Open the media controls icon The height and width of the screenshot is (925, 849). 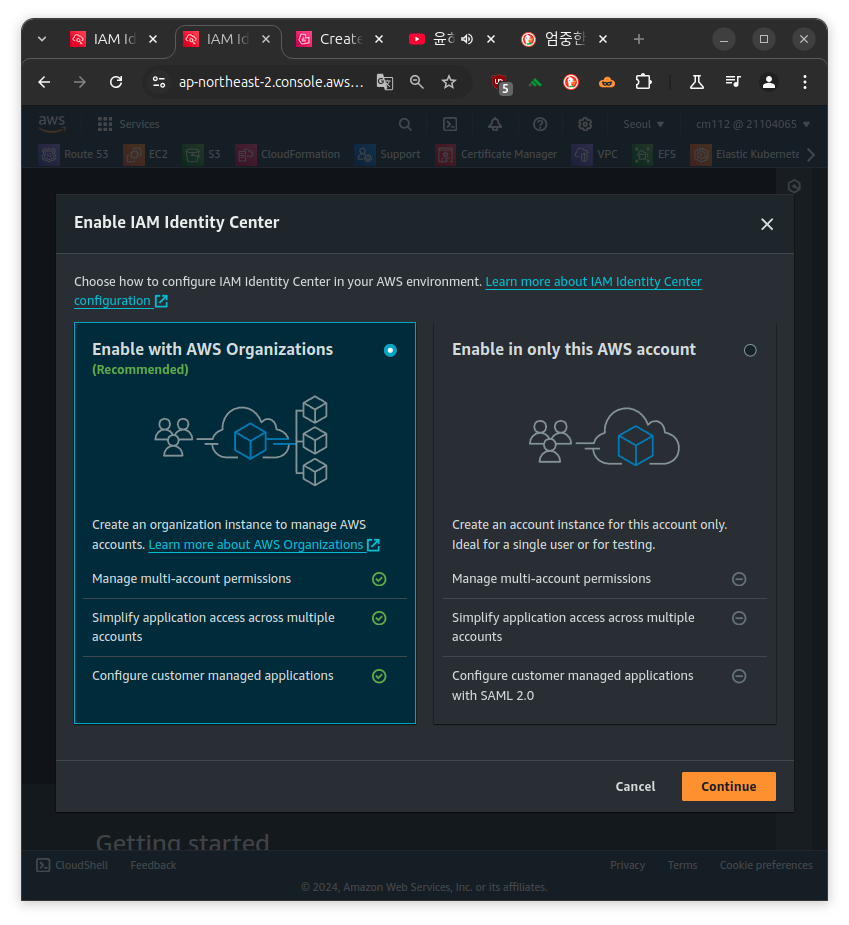click(x=733, y=82)
